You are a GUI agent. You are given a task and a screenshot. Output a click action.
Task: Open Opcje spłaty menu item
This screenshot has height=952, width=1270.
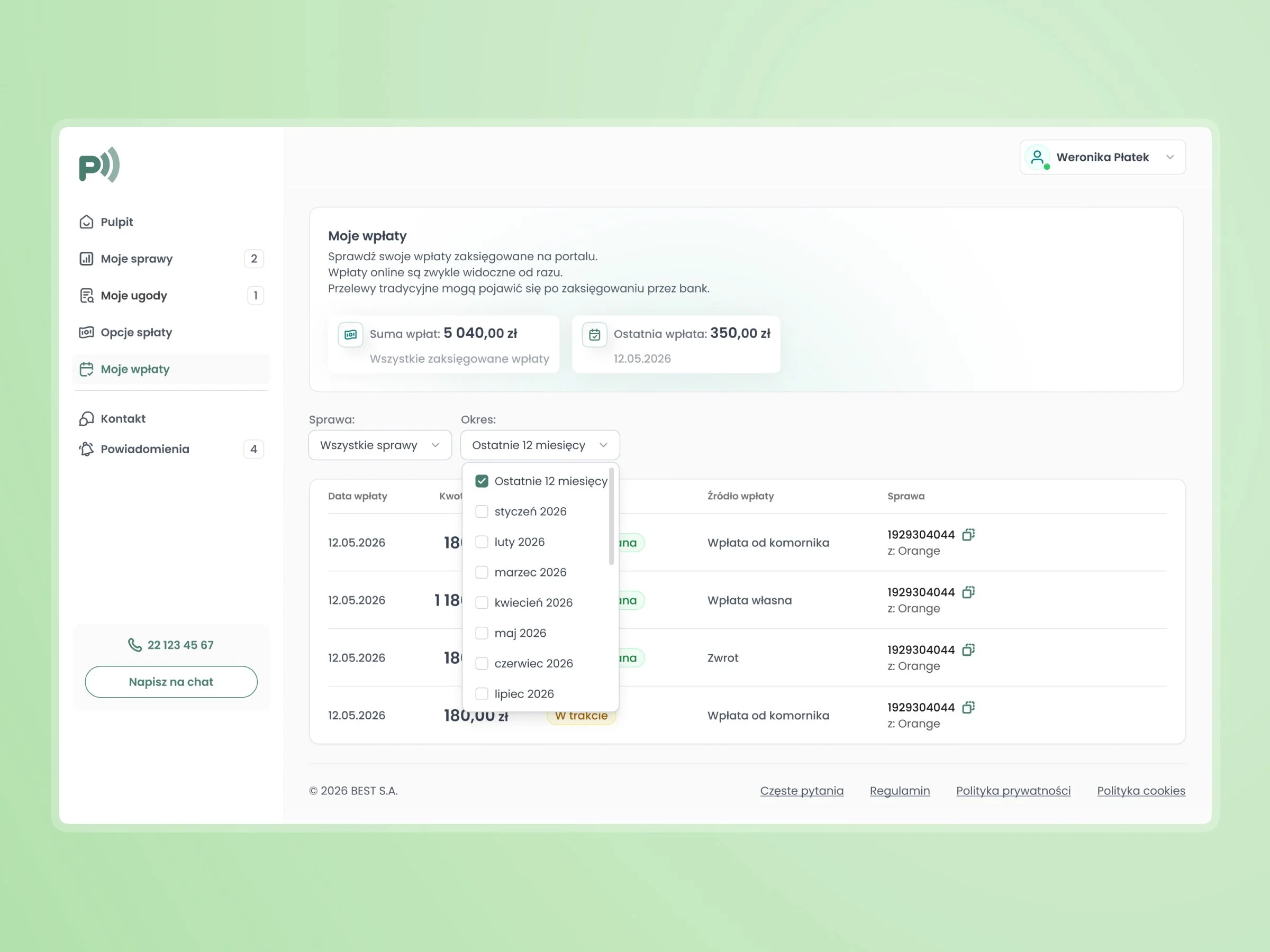tap(171, 332)
